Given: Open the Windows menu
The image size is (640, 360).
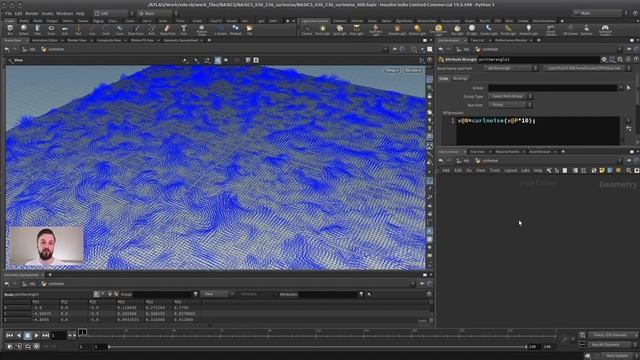Looking at the screenshot, I should pos(64,13).
